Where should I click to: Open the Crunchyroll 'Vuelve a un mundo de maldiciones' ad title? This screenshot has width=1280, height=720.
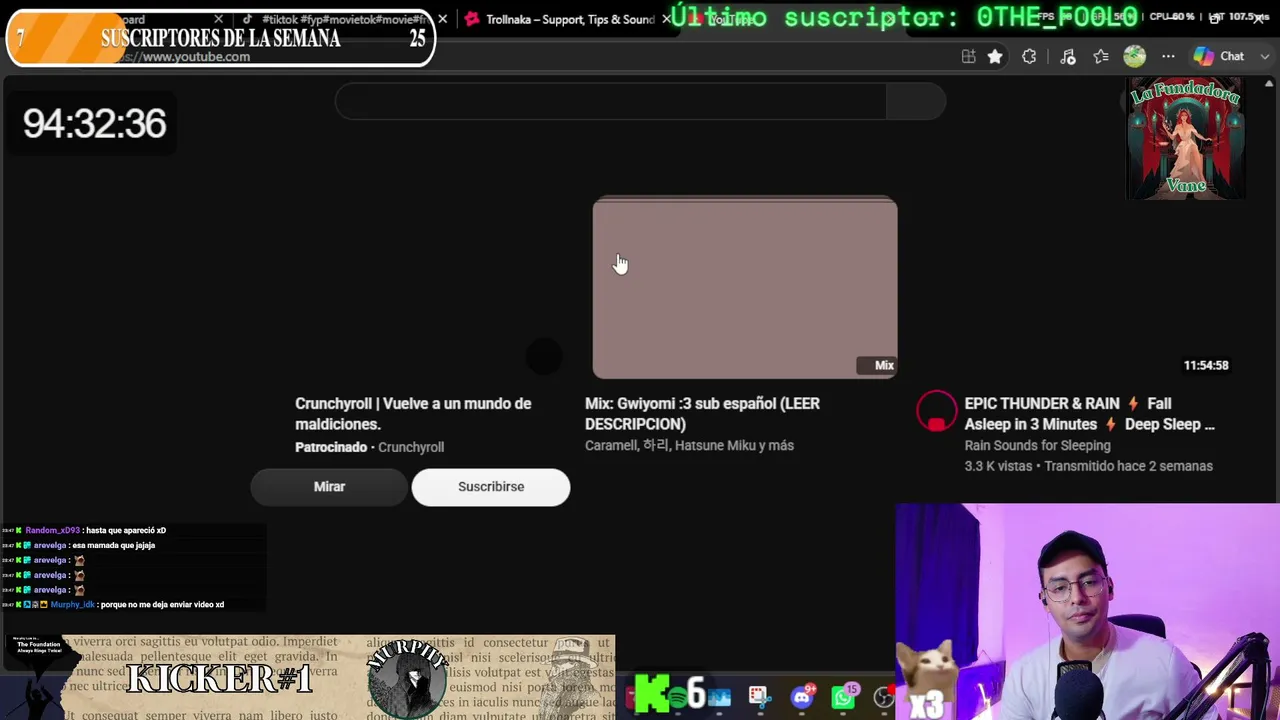click(x=413, y=414)
